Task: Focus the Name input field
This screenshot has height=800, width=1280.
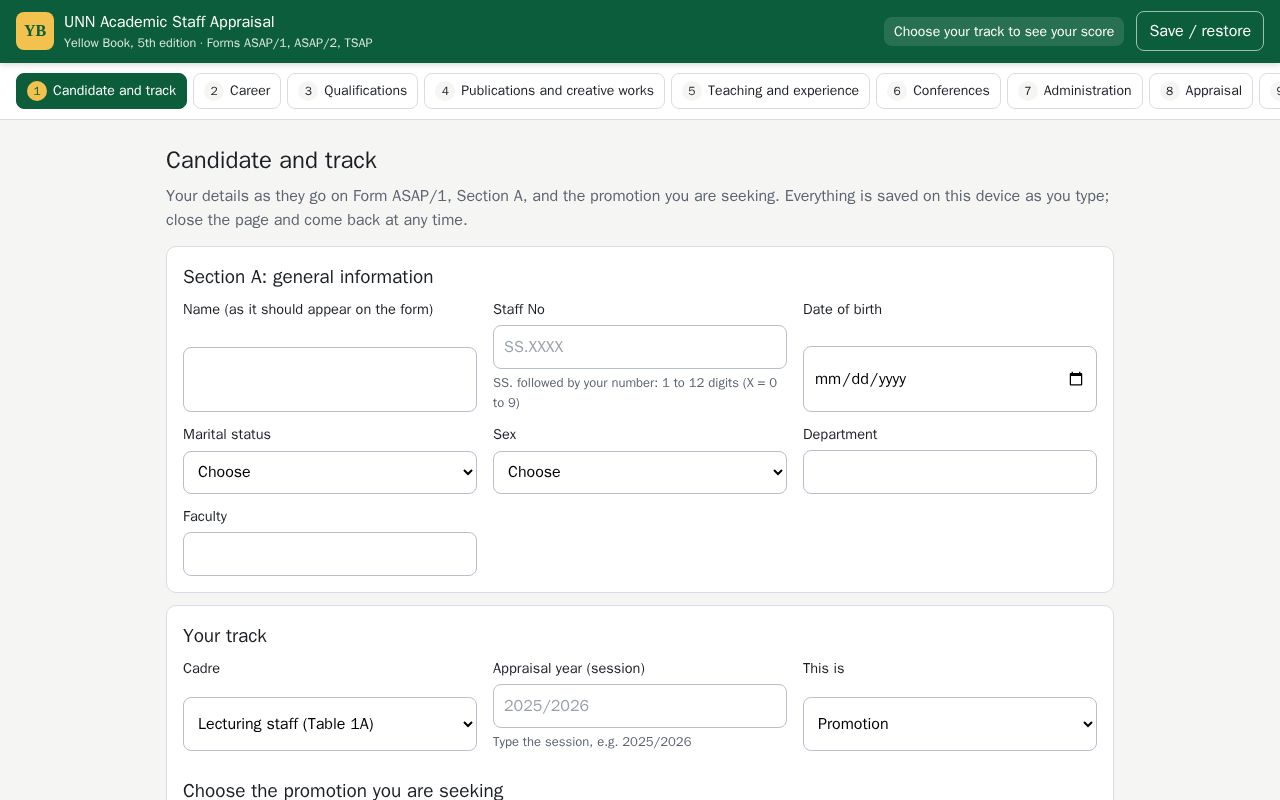Action: [330, 379]
